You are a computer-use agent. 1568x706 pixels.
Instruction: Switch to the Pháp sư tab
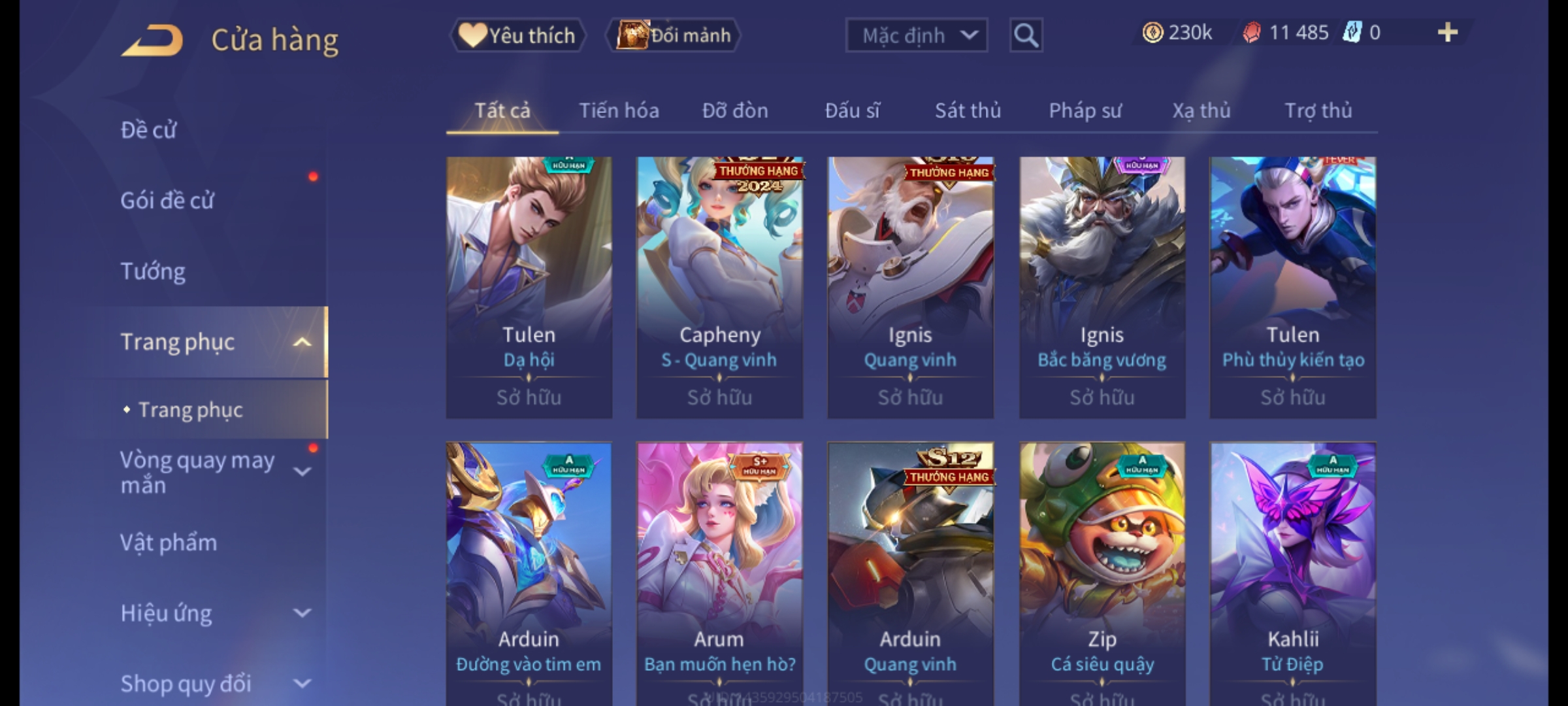[1085, 110]
